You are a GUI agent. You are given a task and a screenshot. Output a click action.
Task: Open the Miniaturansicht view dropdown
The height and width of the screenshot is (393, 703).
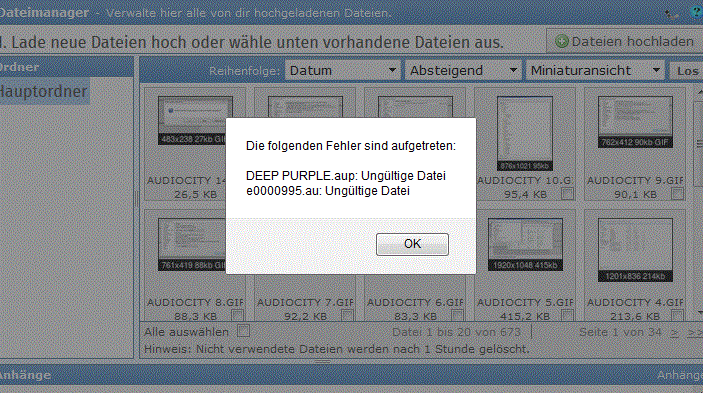pos(595,70)
